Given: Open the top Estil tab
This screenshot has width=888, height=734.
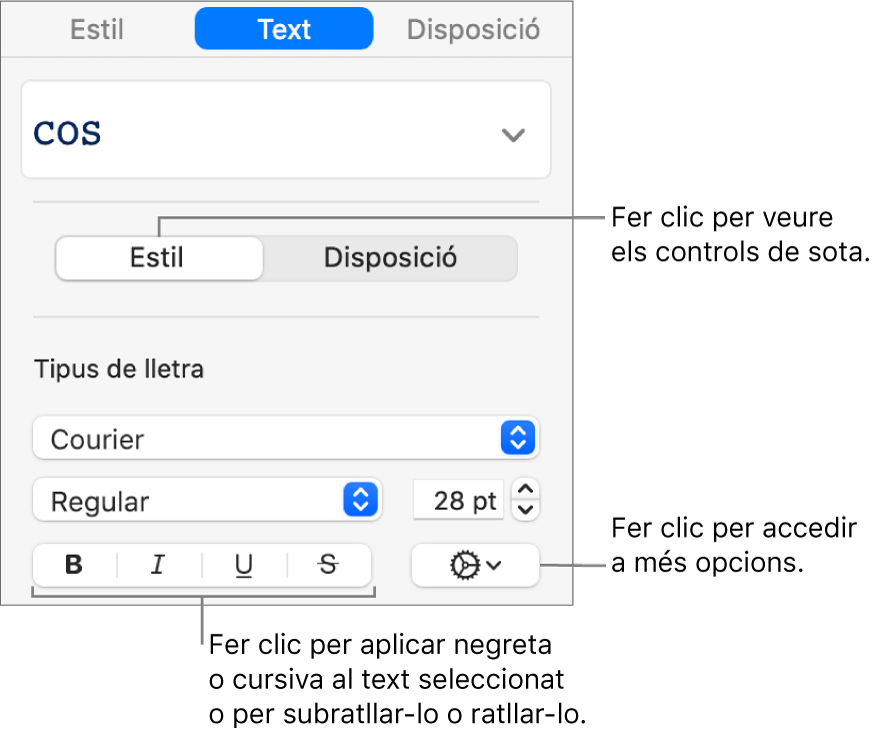Looking at the screenshot, I should pyautogui.click(x=97, y=29).
